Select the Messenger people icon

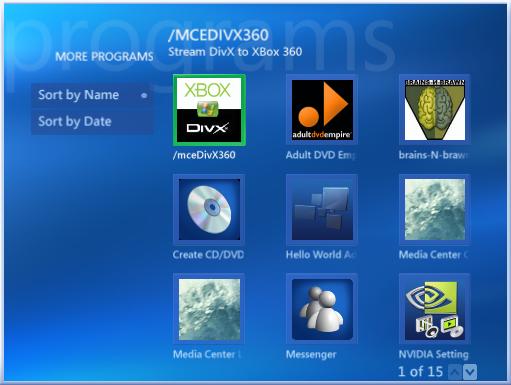click(322, 309)
